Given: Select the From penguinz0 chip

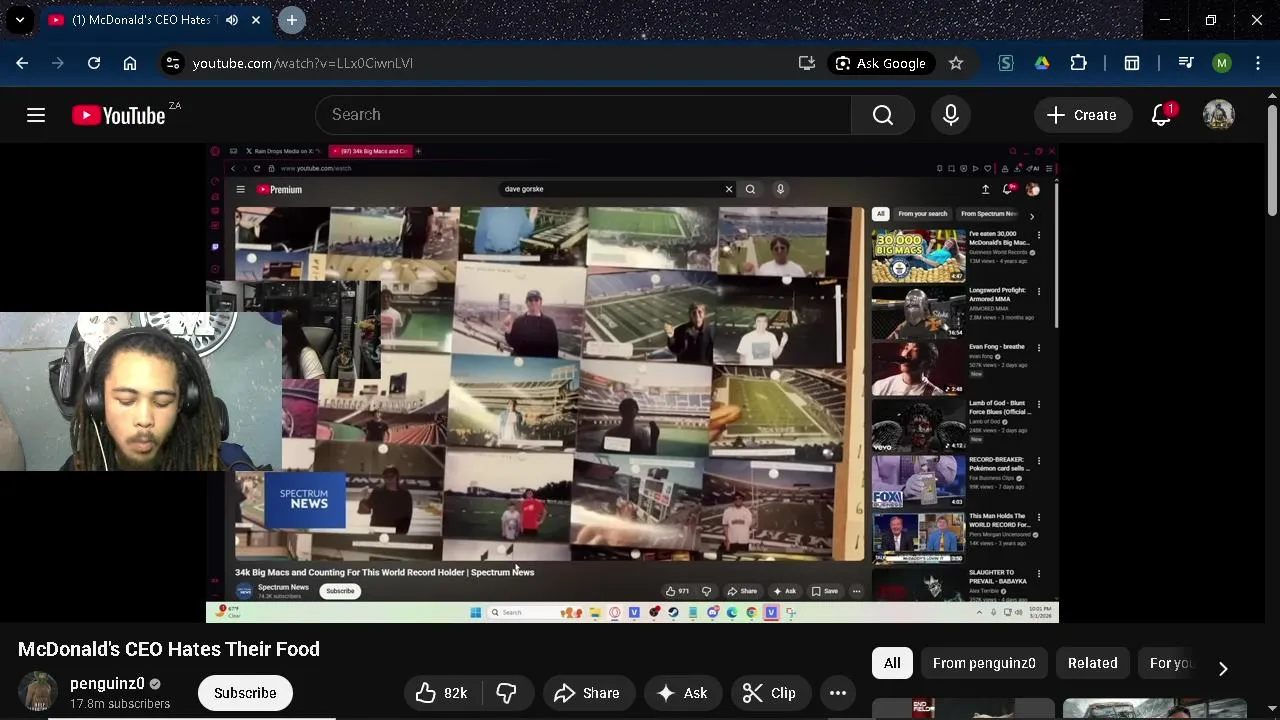Looking at the screenshot, I should (x=984, y=663).
